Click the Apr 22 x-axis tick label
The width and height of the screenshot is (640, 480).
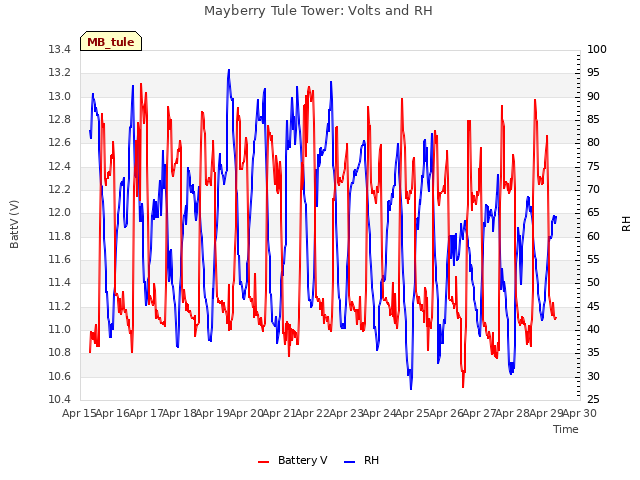pos(313,413)
